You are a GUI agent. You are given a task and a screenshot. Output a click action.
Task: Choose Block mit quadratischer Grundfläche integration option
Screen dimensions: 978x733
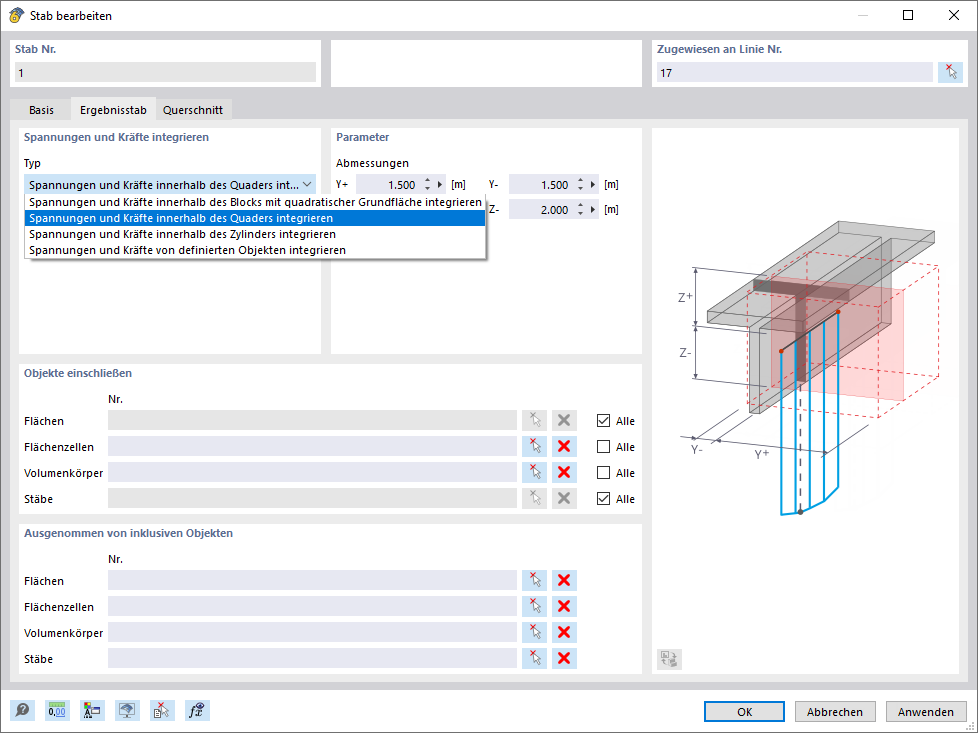pyautogui.click(x=255, y=202)
